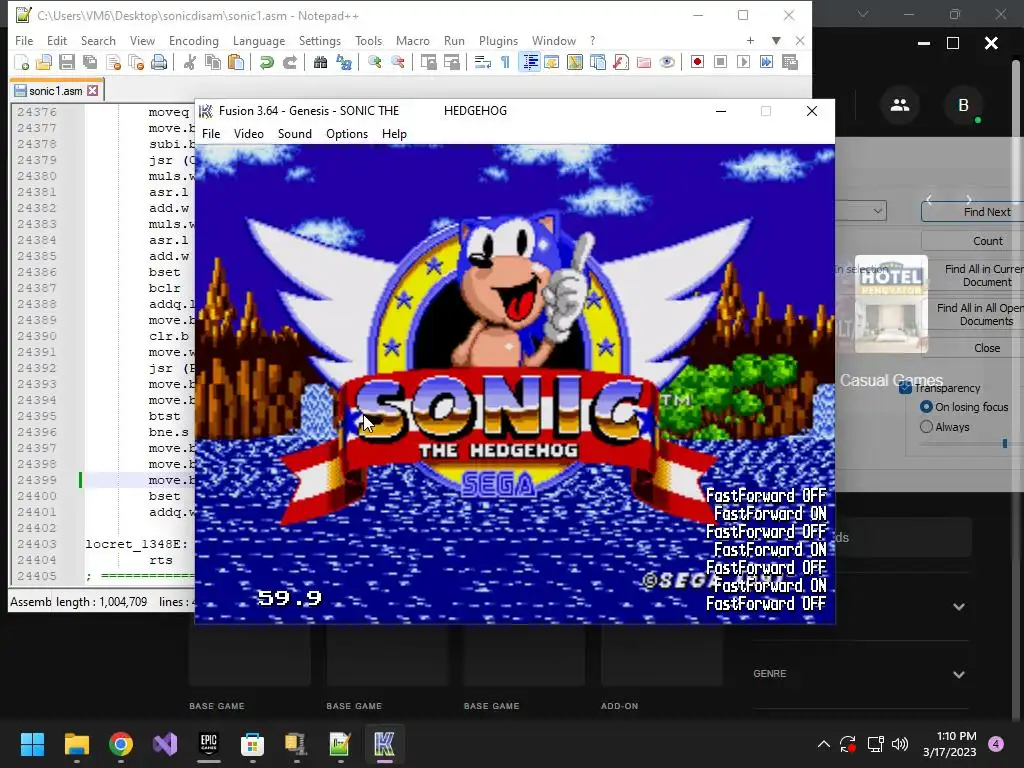Undo with the green arrow icon

(266, 62)
